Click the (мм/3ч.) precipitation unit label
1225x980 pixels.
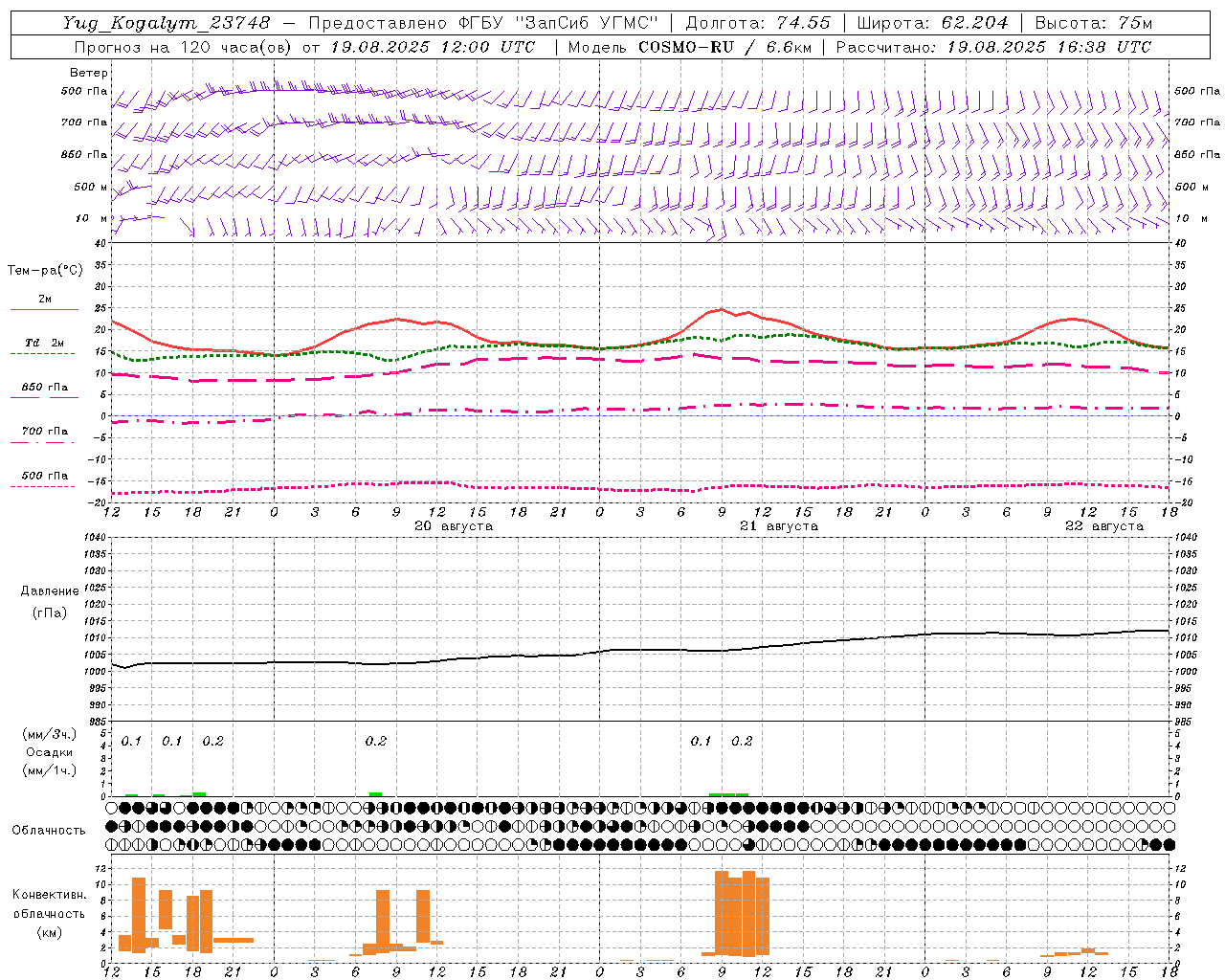50,734
